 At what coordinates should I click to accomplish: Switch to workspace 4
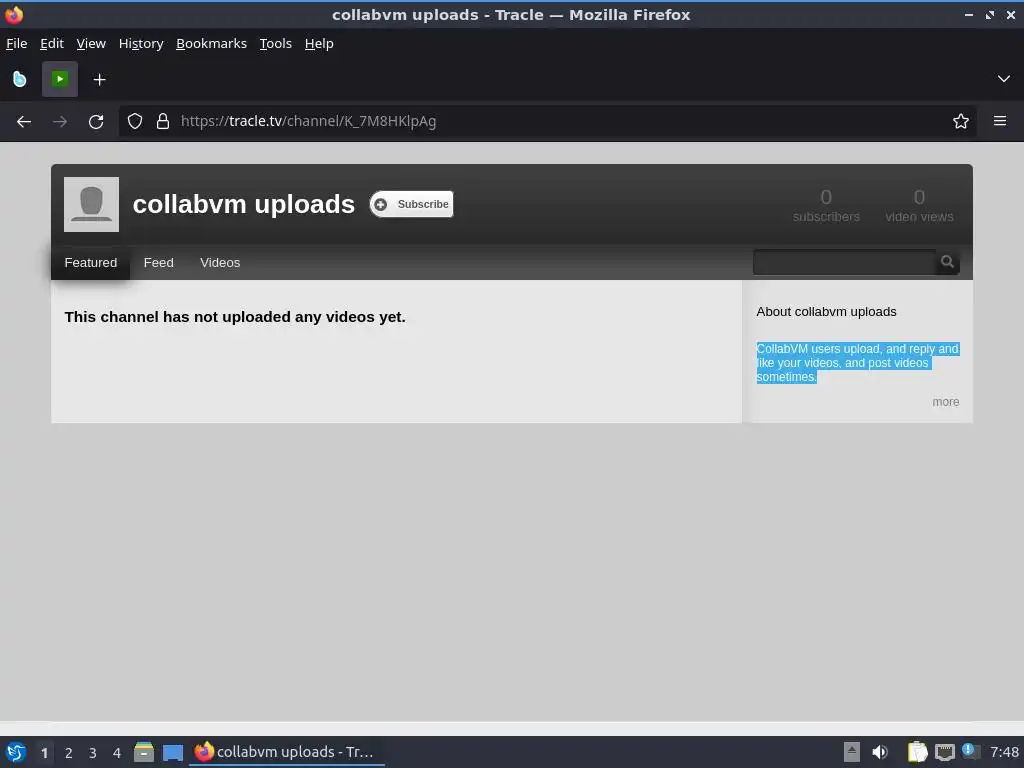(117, 753)
